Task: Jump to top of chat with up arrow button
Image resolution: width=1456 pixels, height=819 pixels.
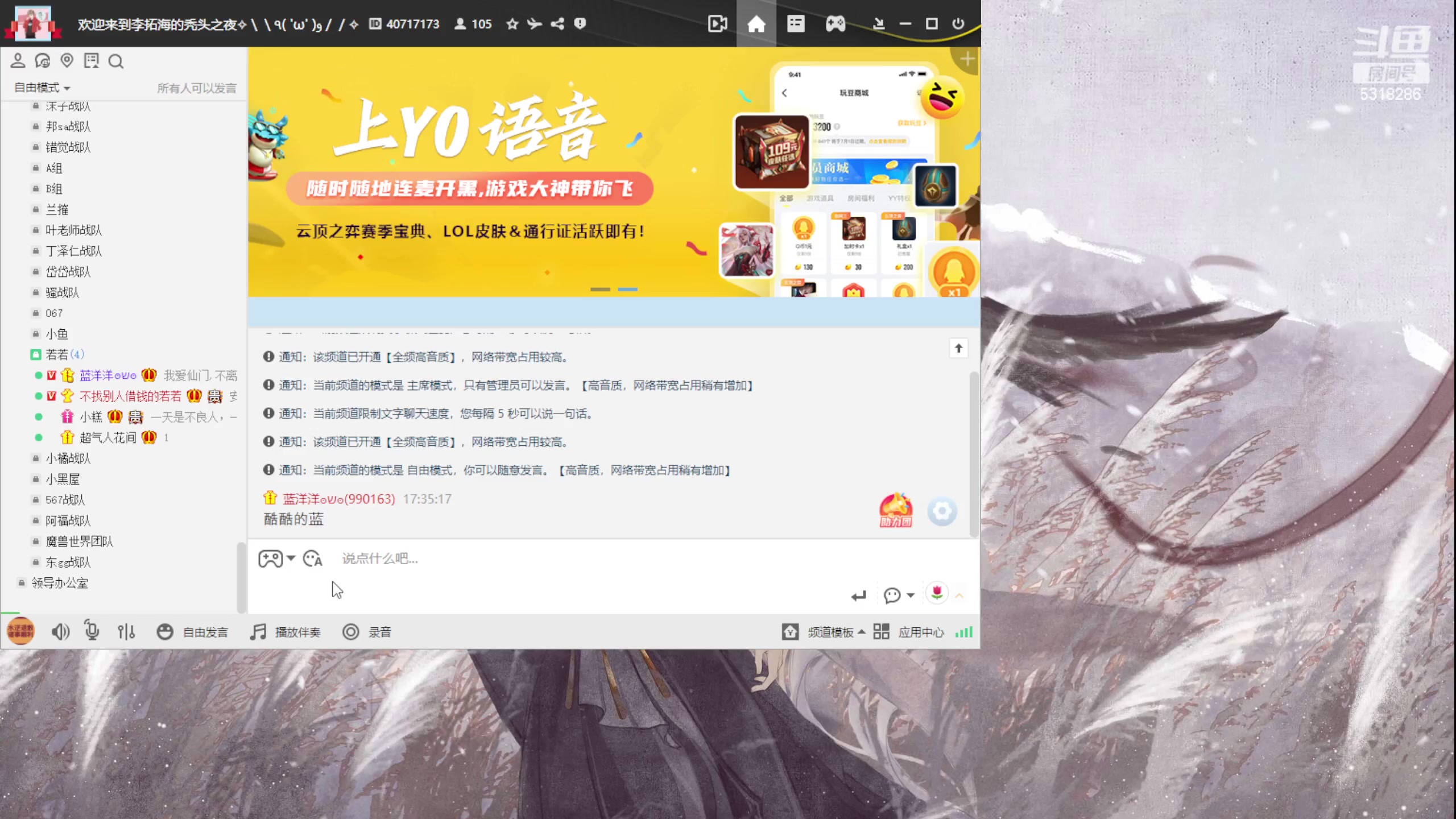Action: 958,348
